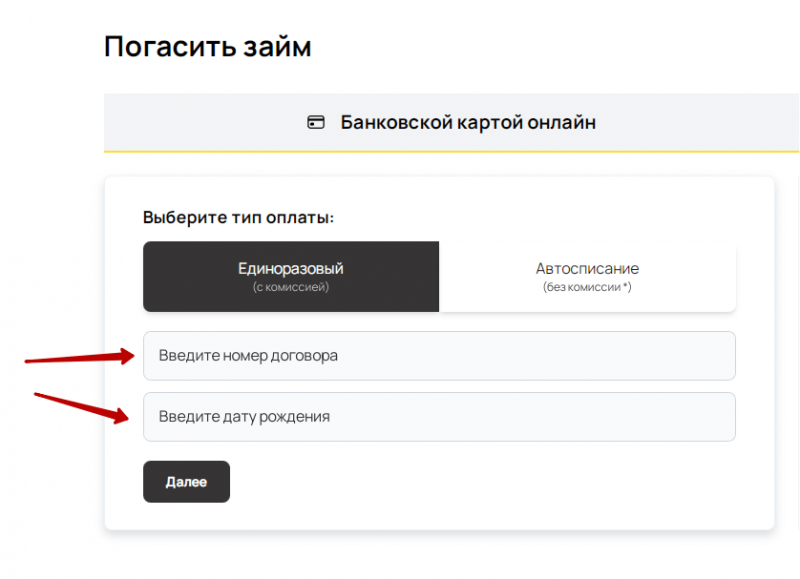Click inside 'Введите номер договора' box
The image size is (800, 579).
click(439, 355)
